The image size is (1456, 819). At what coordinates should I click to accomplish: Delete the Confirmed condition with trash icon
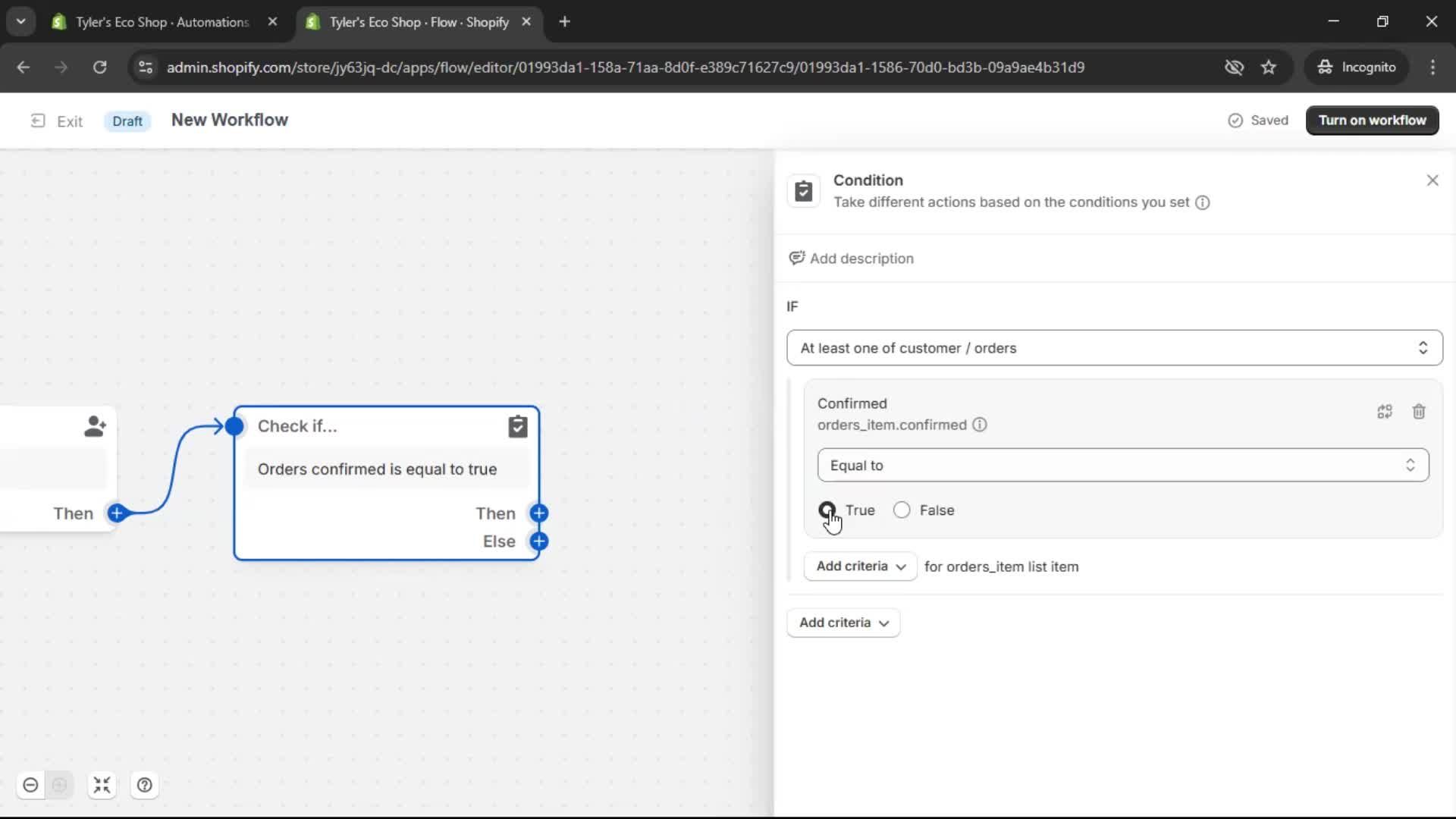tap(1419, 411)
